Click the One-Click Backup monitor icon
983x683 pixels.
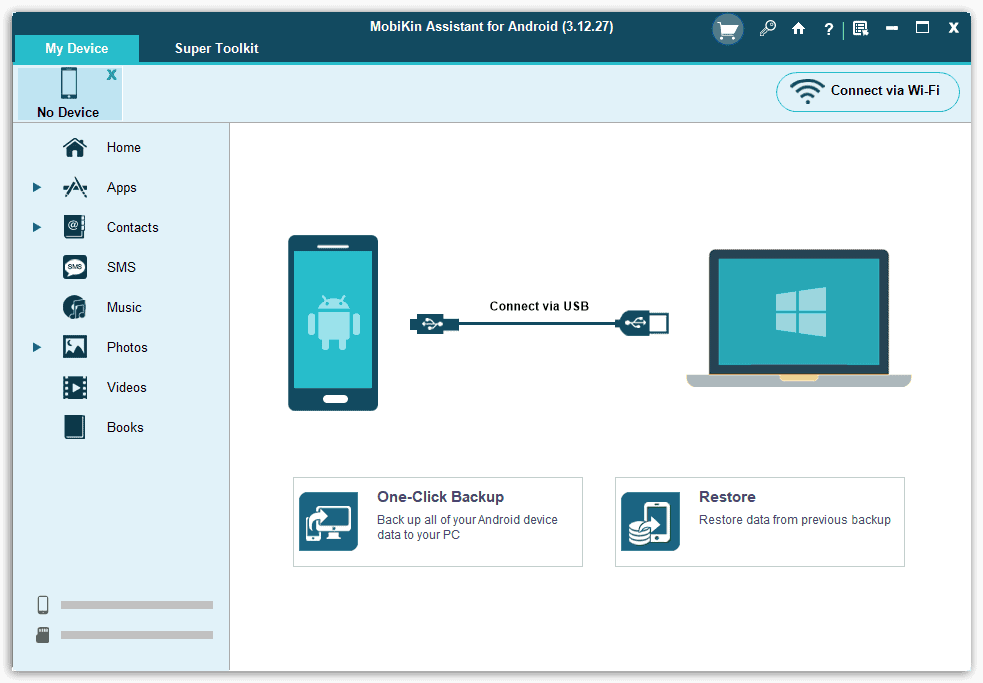point(329,521)
